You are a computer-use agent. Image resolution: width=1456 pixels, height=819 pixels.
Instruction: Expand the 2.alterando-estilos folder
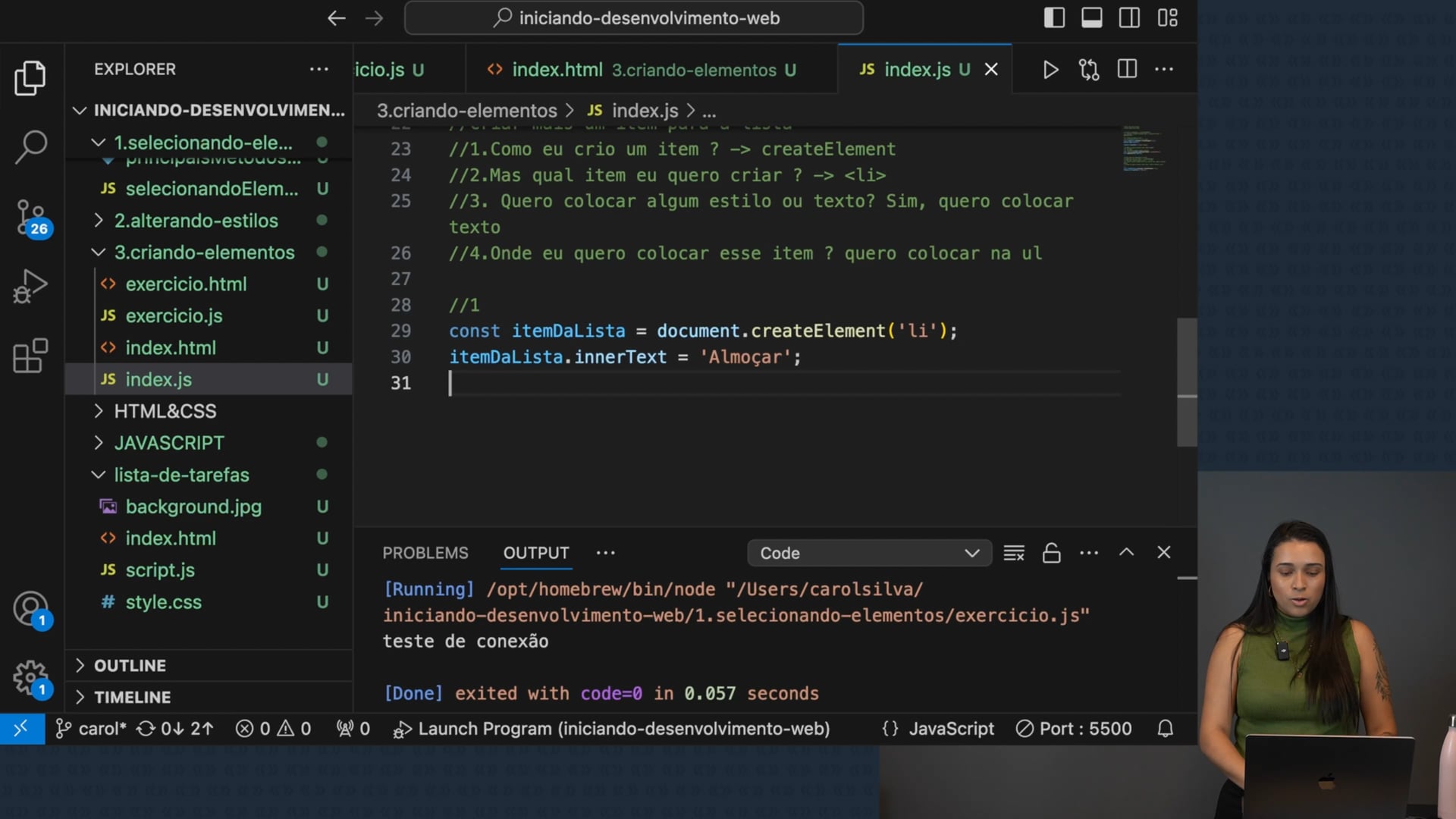pos(196,221)
